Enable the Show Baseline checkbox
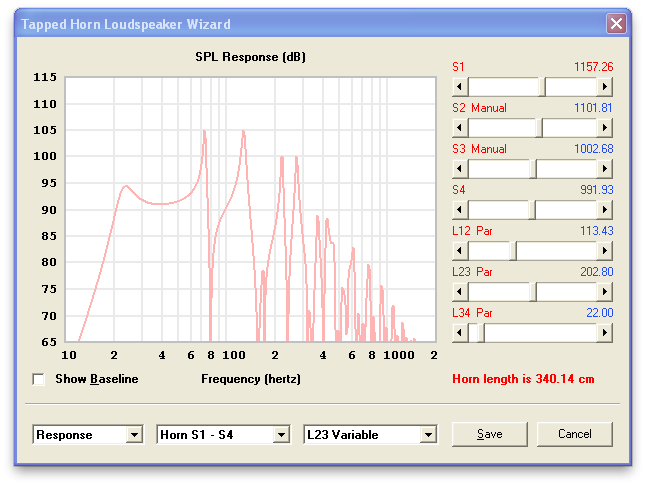 pos(39,379)
